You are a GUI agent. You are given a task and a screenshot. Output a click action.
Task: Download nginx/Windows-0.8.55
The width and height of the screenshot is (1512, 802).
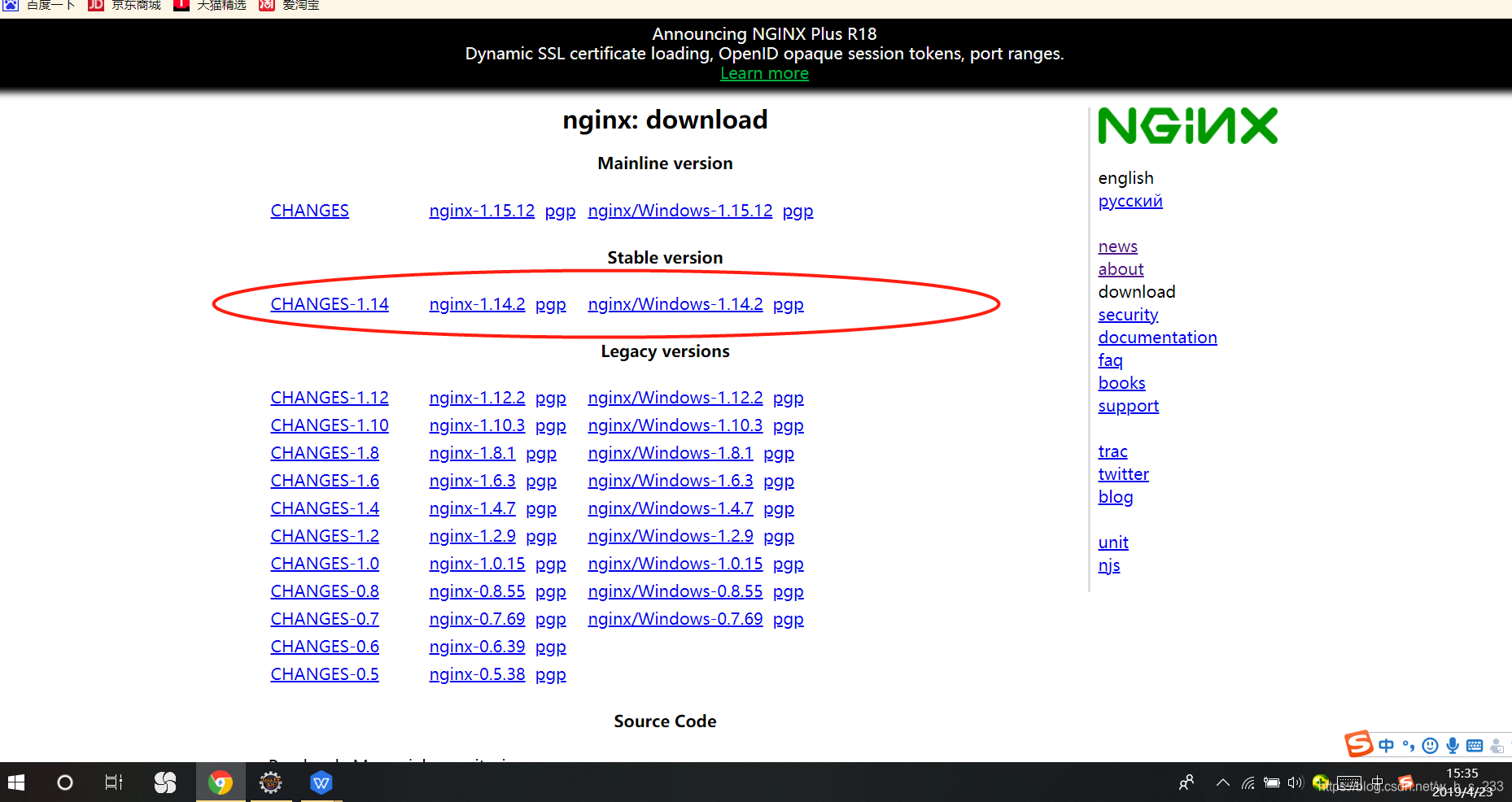tap(675, 591)
